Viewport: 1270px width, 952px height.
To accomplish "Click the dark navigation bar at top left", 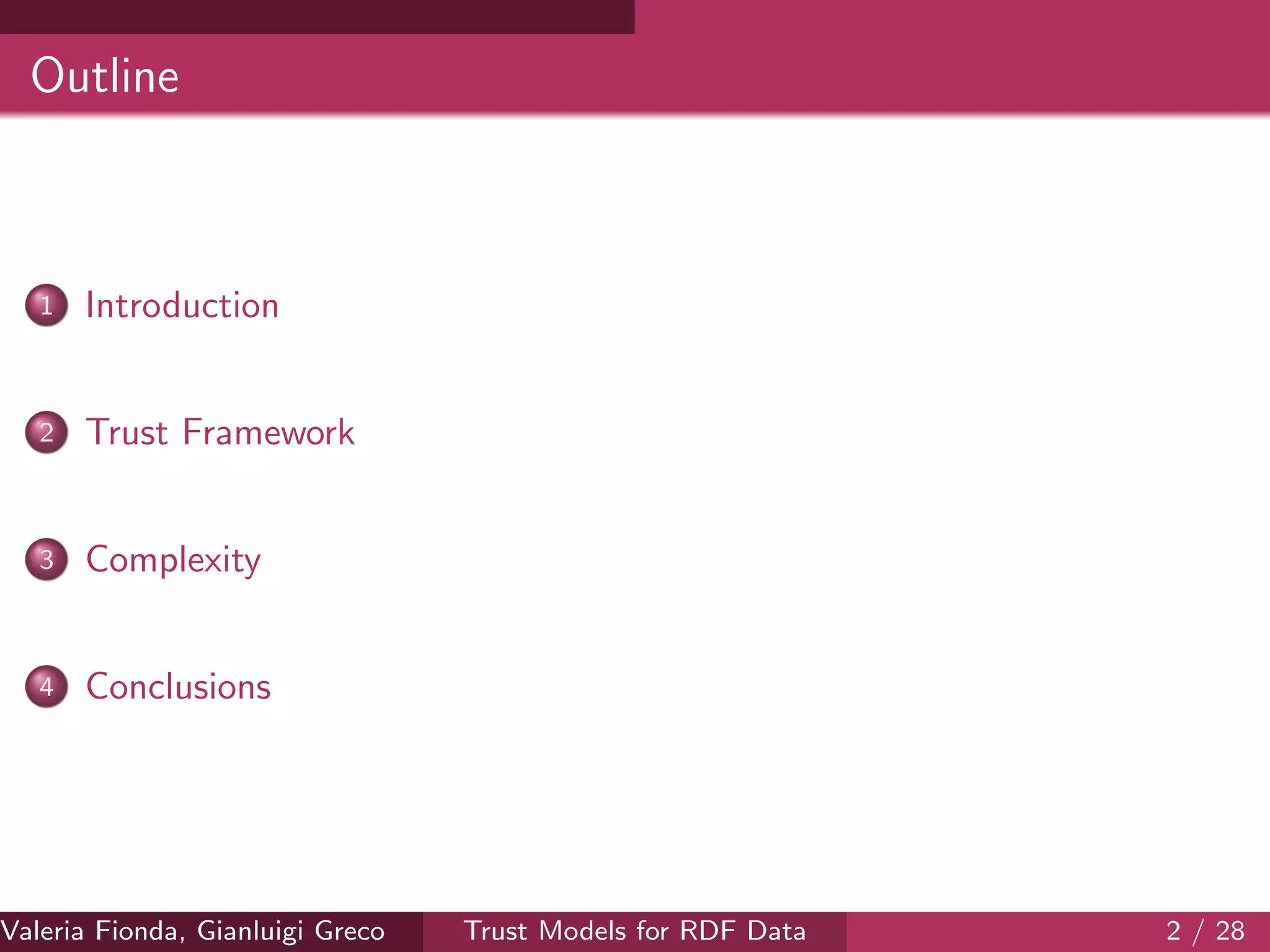I will pos(316,16).
